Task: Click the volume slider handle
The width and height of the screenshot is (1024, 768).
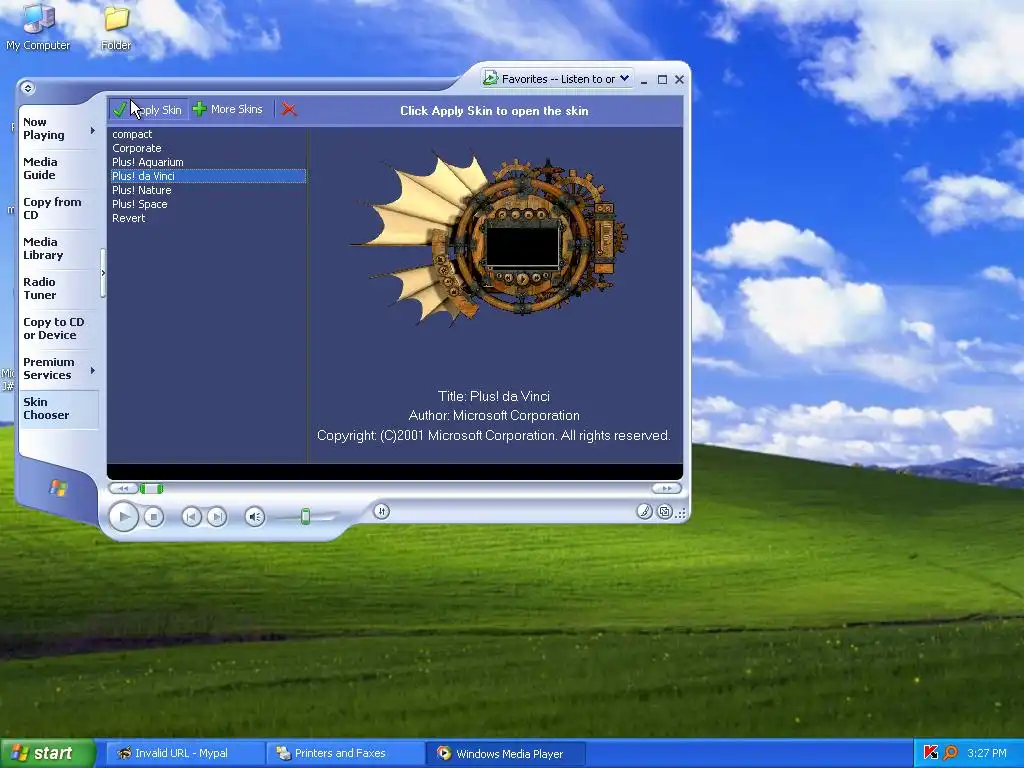Action: 305,517
